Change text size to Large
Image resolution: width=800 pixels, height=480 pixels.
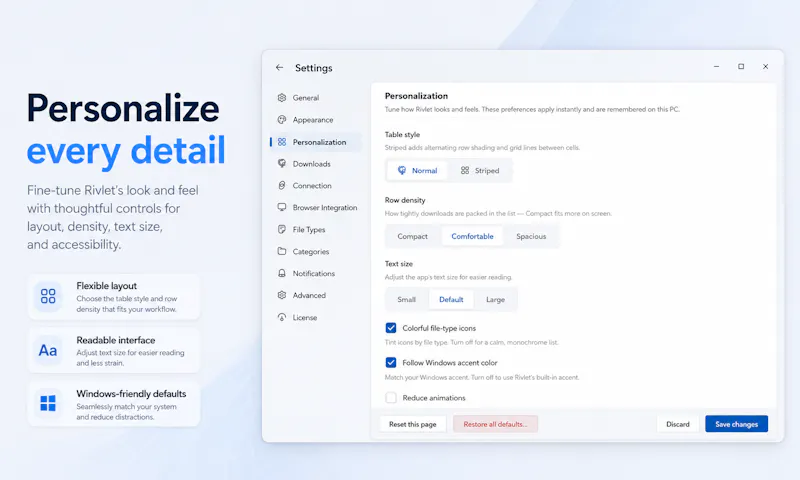click(495, 299)
